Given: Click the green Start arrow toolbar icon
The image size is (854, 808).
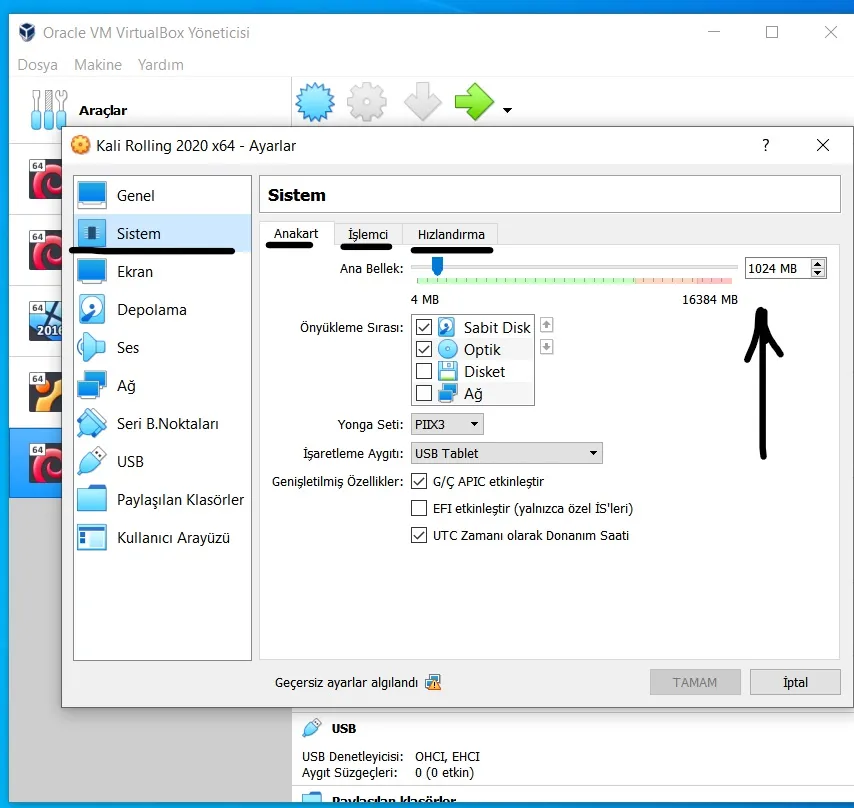Looking at the screenshot, I should pos(474,102).
